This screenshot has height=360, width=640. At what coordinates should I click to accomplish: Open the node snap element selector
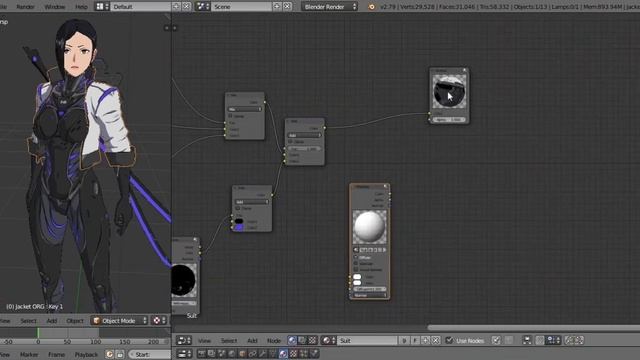pyautogui.click(x=553, y=340)
